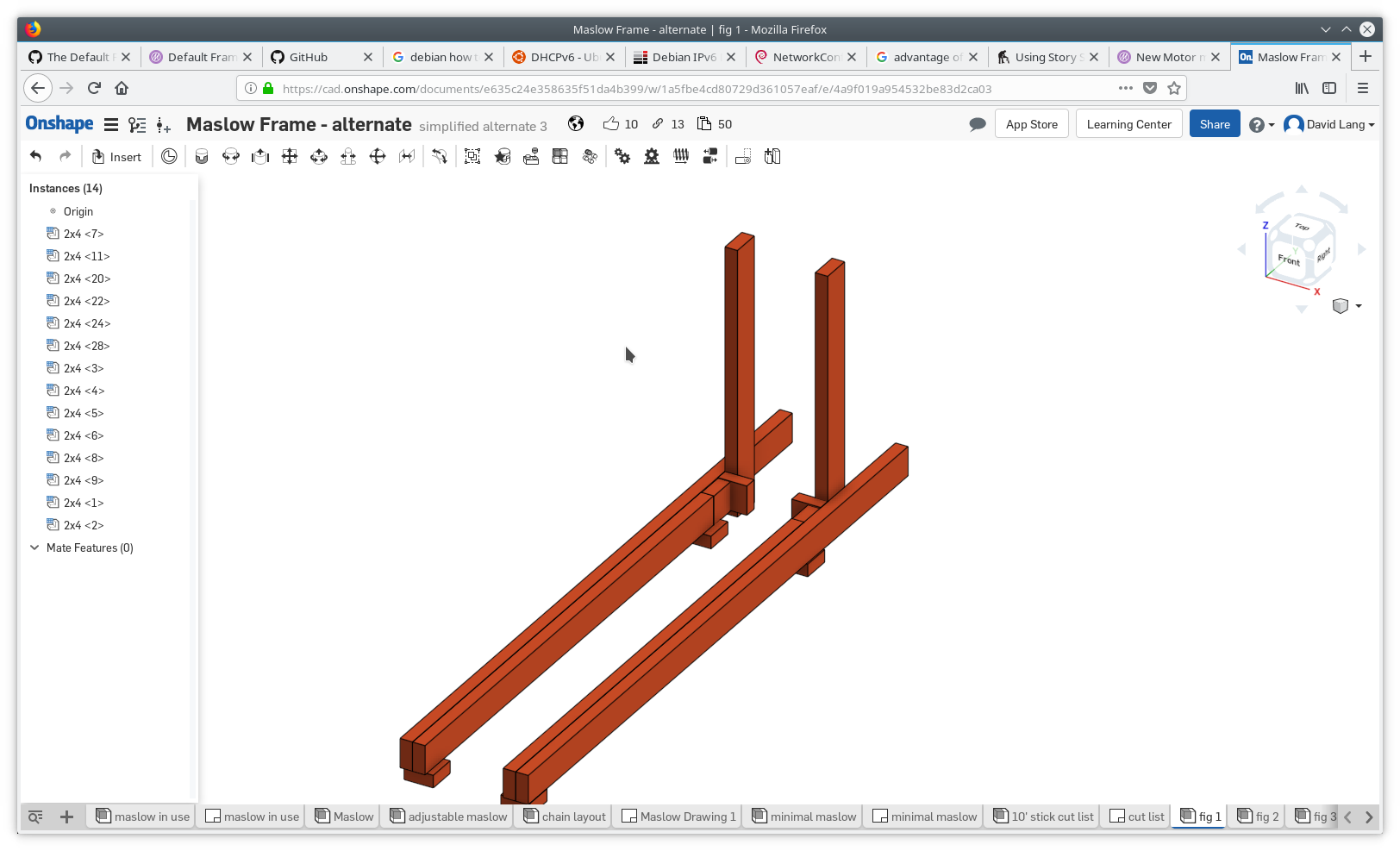Select the Screw relation tool
The width and height of the screenshot is (1400, 851).
(x=681, y=156)
